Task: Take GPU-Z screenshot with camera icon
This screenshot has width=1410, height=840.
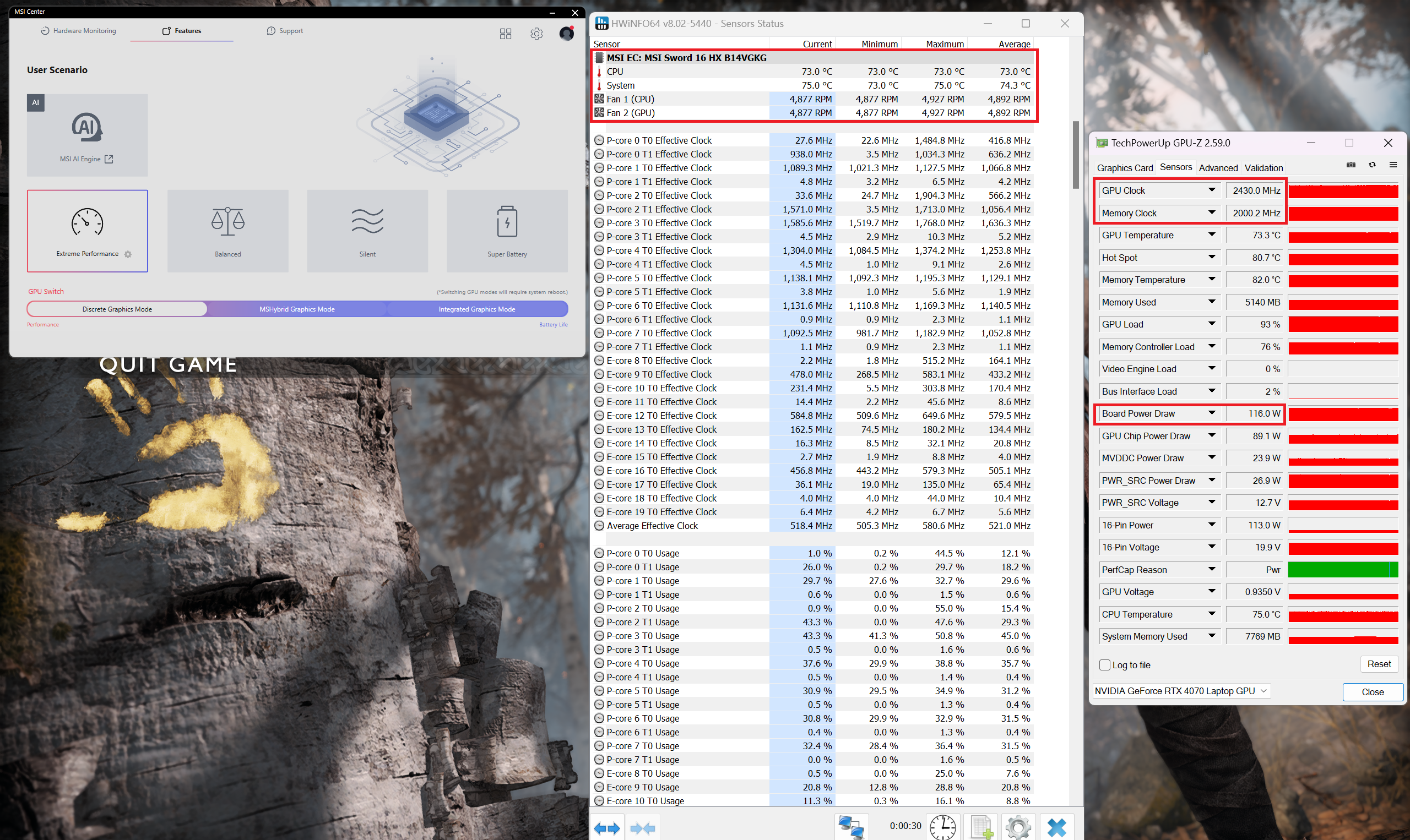Action: 1351,165
